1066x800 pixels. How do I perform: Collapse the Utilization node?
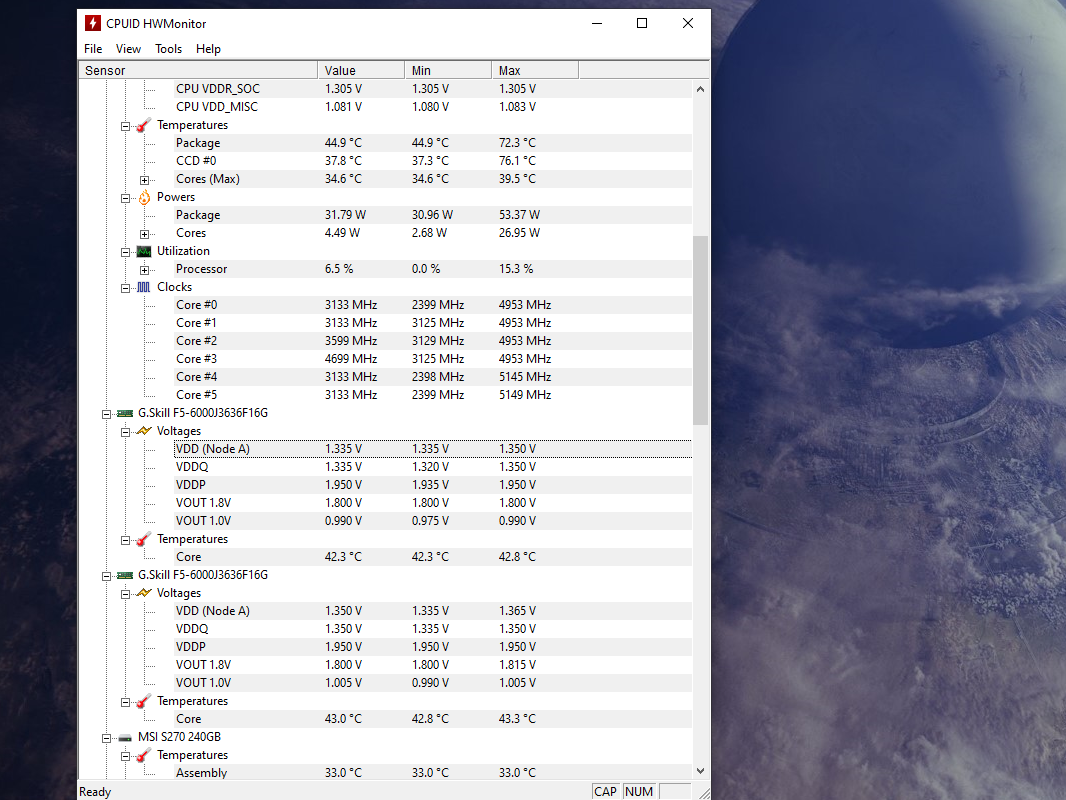tap(125, 252)
